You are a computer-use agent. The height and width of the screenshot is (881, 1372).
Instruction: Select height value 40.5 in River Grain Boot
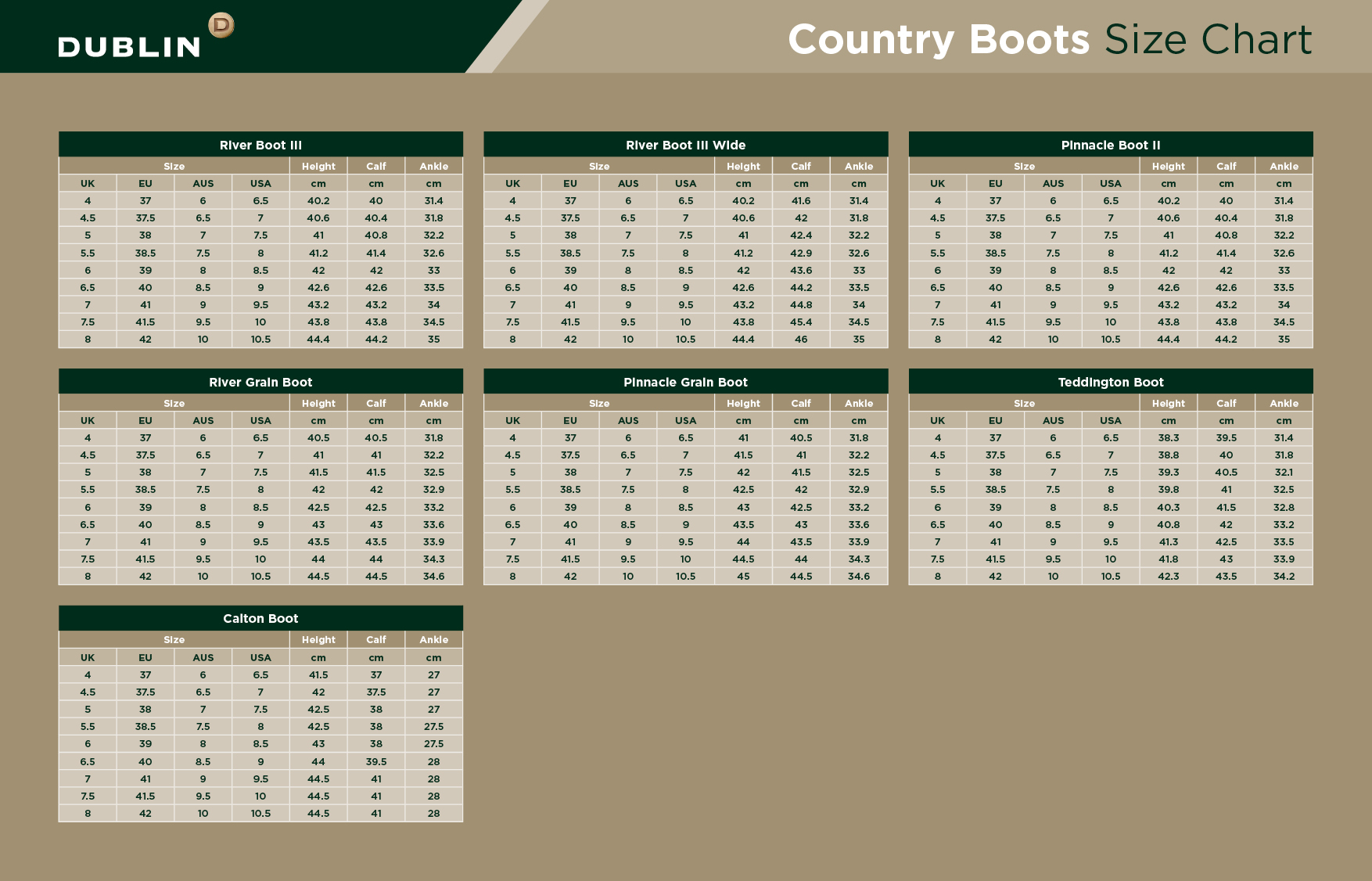(x=318, y=437)
